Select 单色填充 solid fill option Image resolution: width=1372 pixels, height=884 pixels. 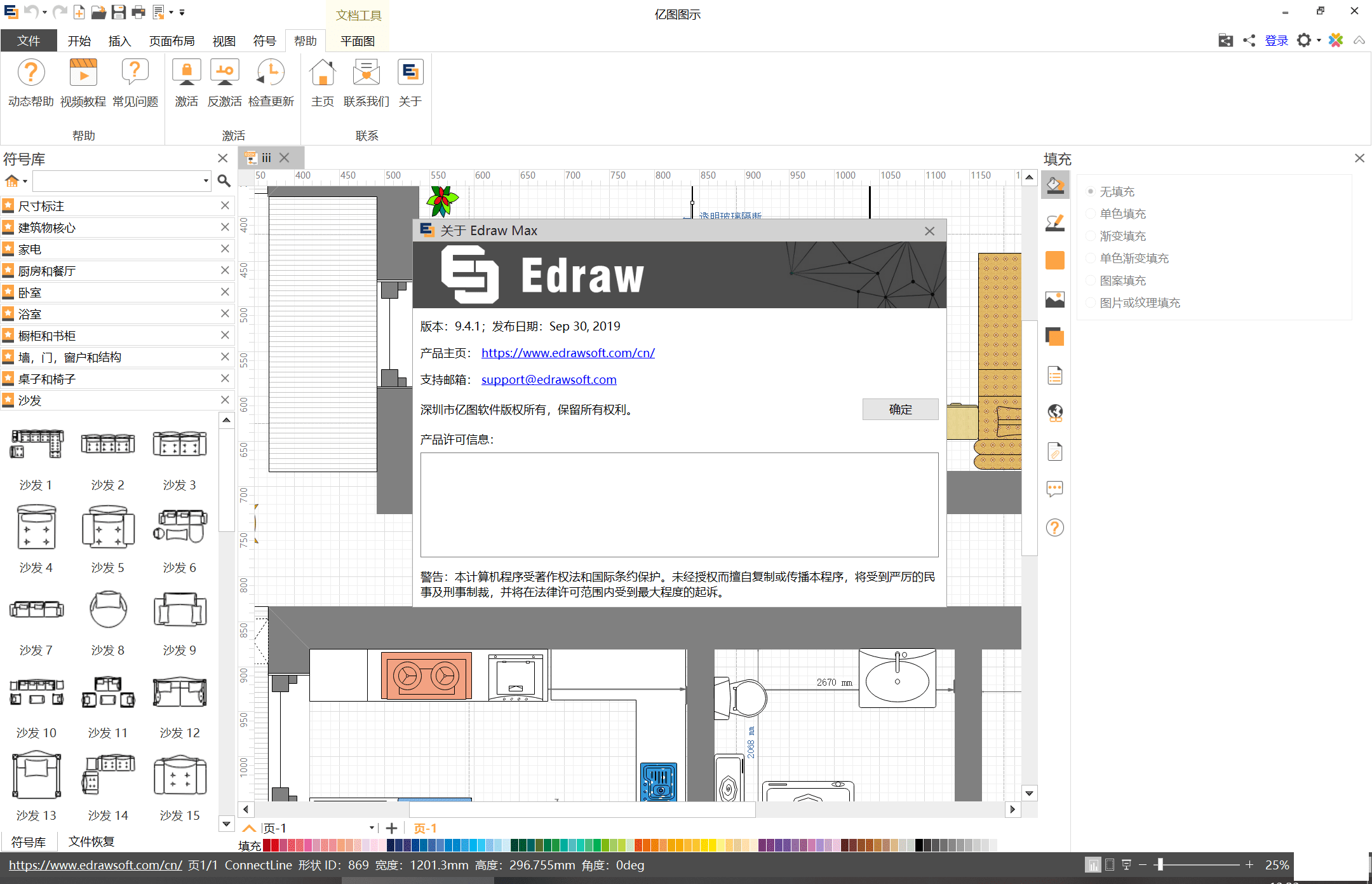coord(1116,214)
